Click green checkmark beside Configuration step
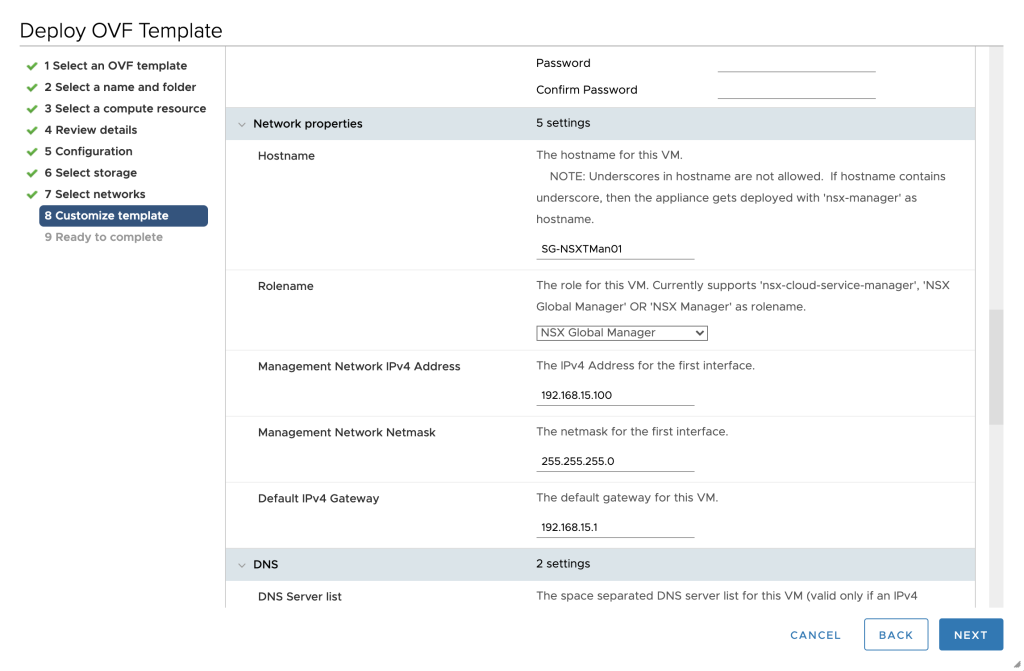 tap(32, 152)
